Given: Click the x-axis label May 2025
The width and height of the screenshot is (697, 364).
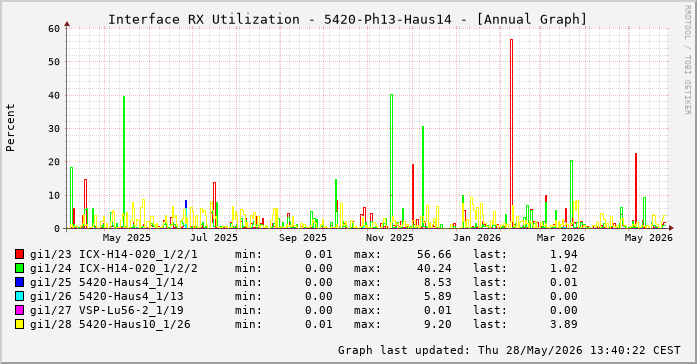Looking at the screenshot, I should [x=127, y=238].
